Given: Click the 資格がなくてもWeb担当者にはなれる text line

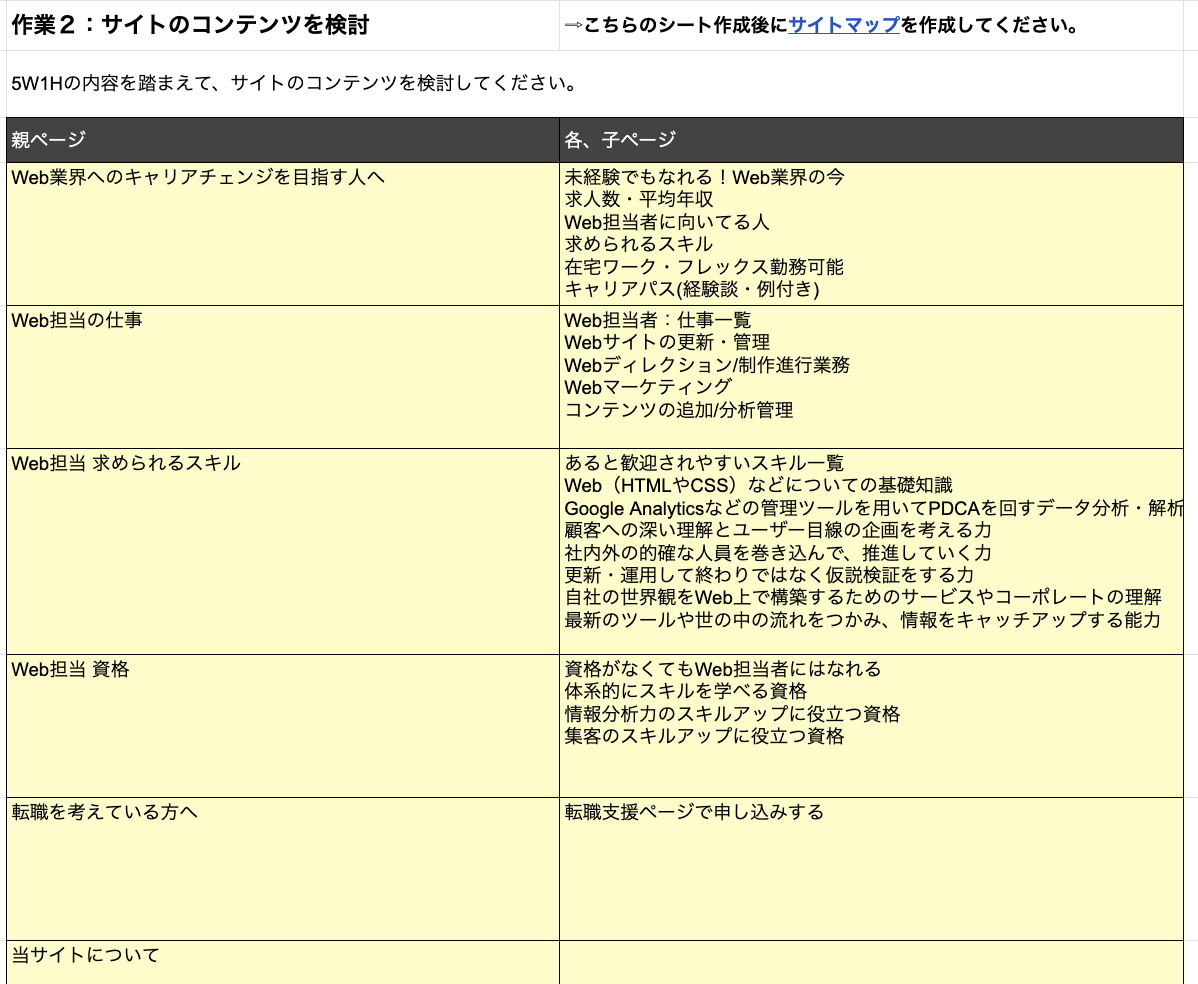Looking at the screenshot, I should click(722, 669).
